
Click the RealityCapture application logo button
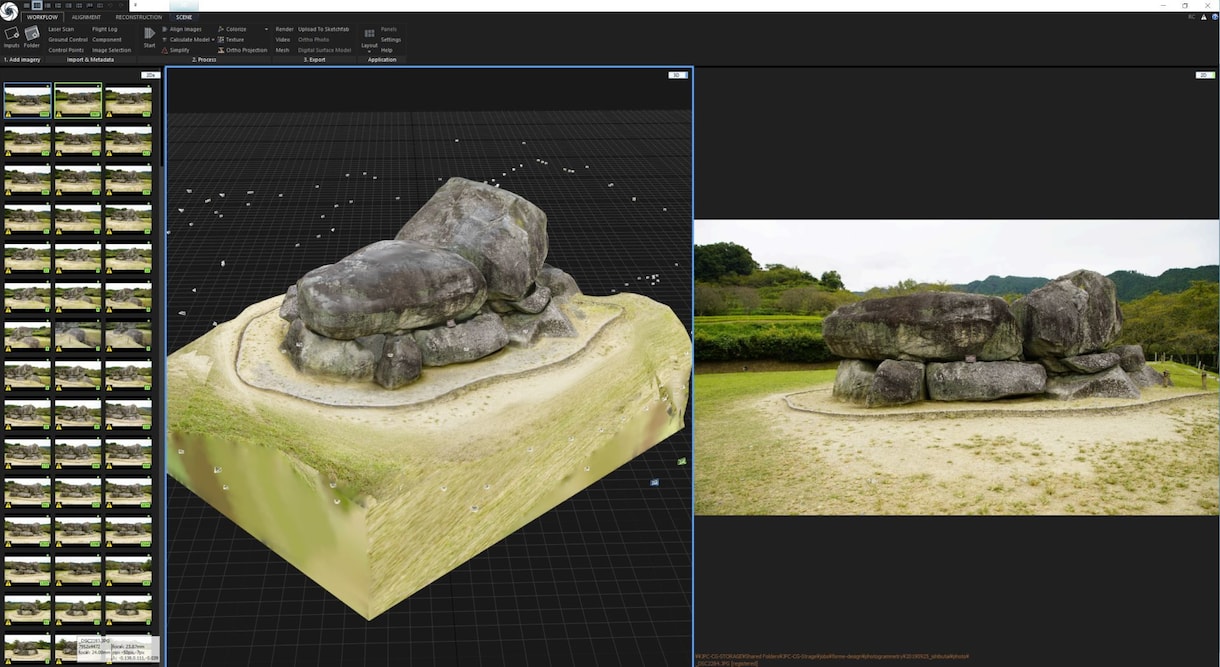[x=9, y=11]
